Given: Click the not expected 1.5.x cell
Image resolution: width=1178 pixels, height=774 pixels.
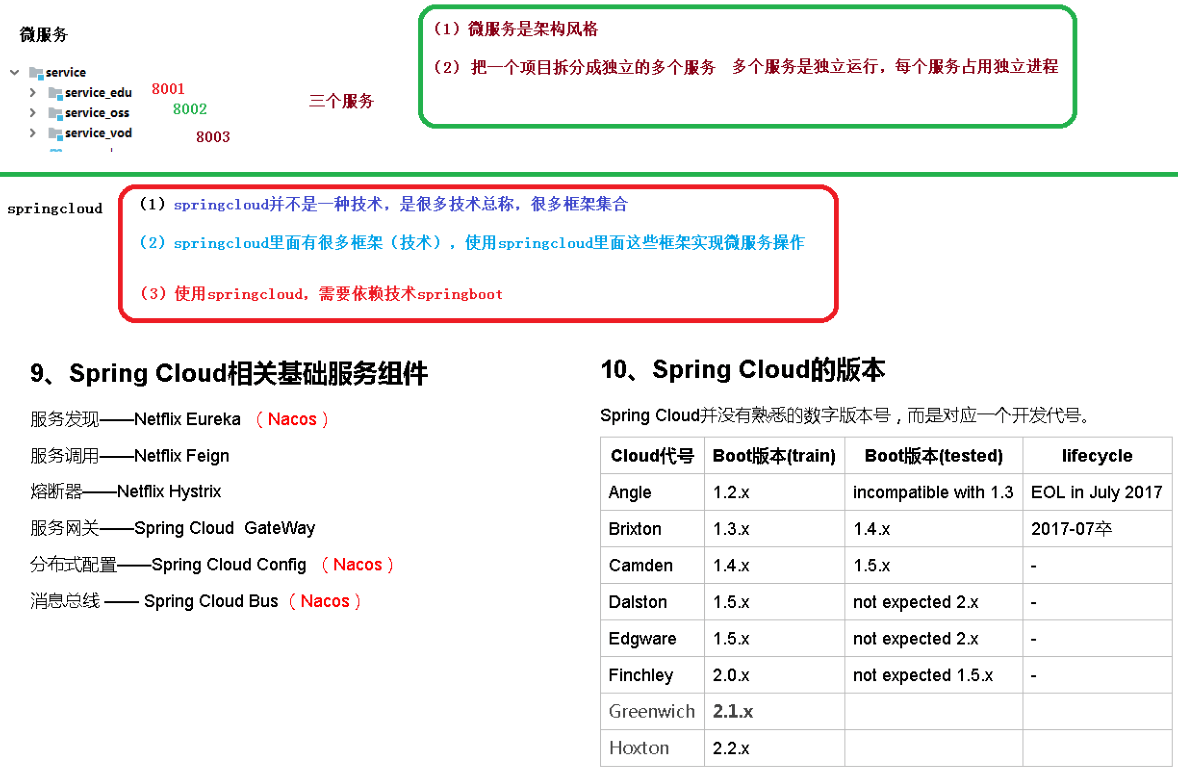Looking at the screenshot, I should coord(933,675).
